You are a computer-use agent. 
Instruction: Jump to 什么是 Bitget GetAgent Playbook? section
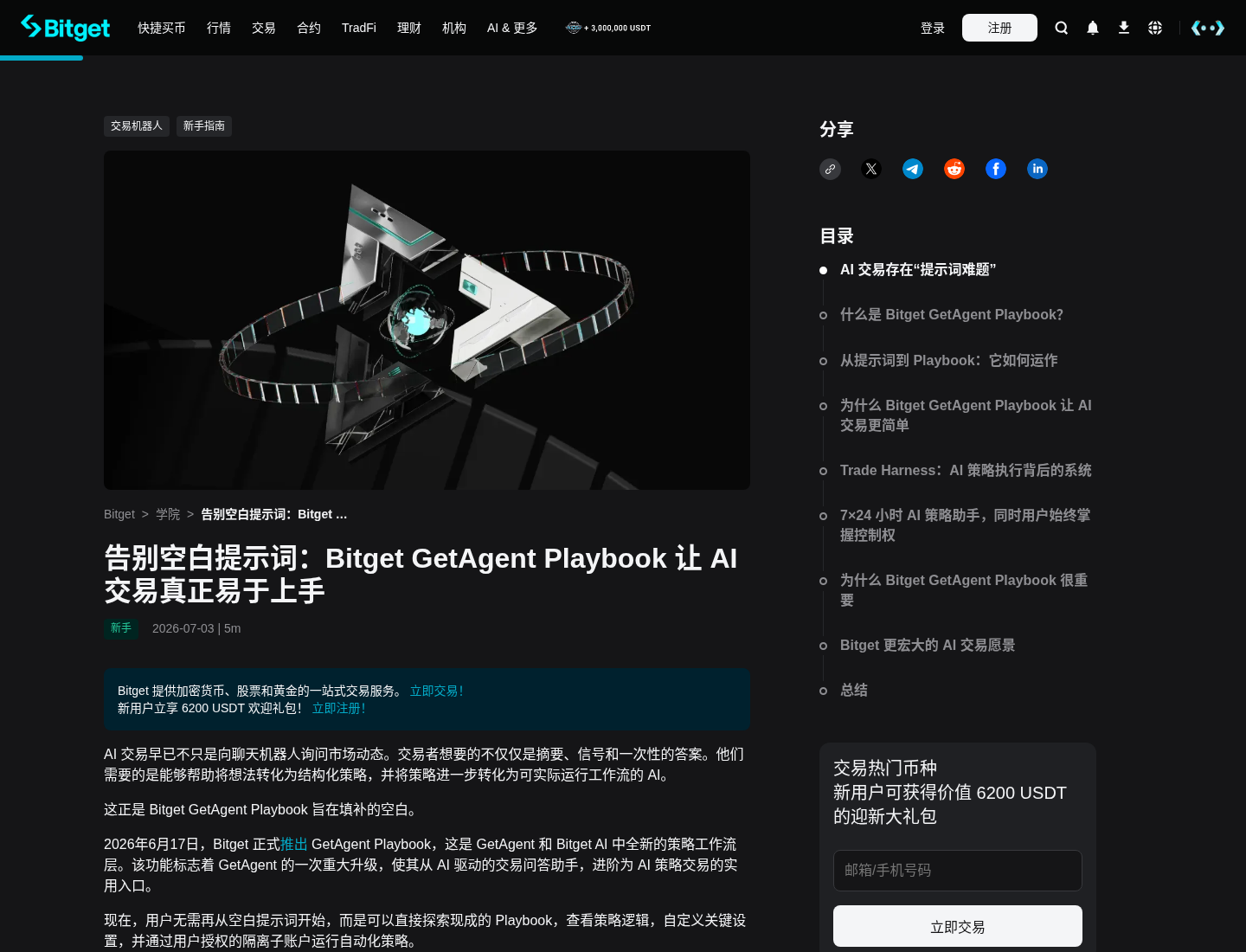click(952, 315)
